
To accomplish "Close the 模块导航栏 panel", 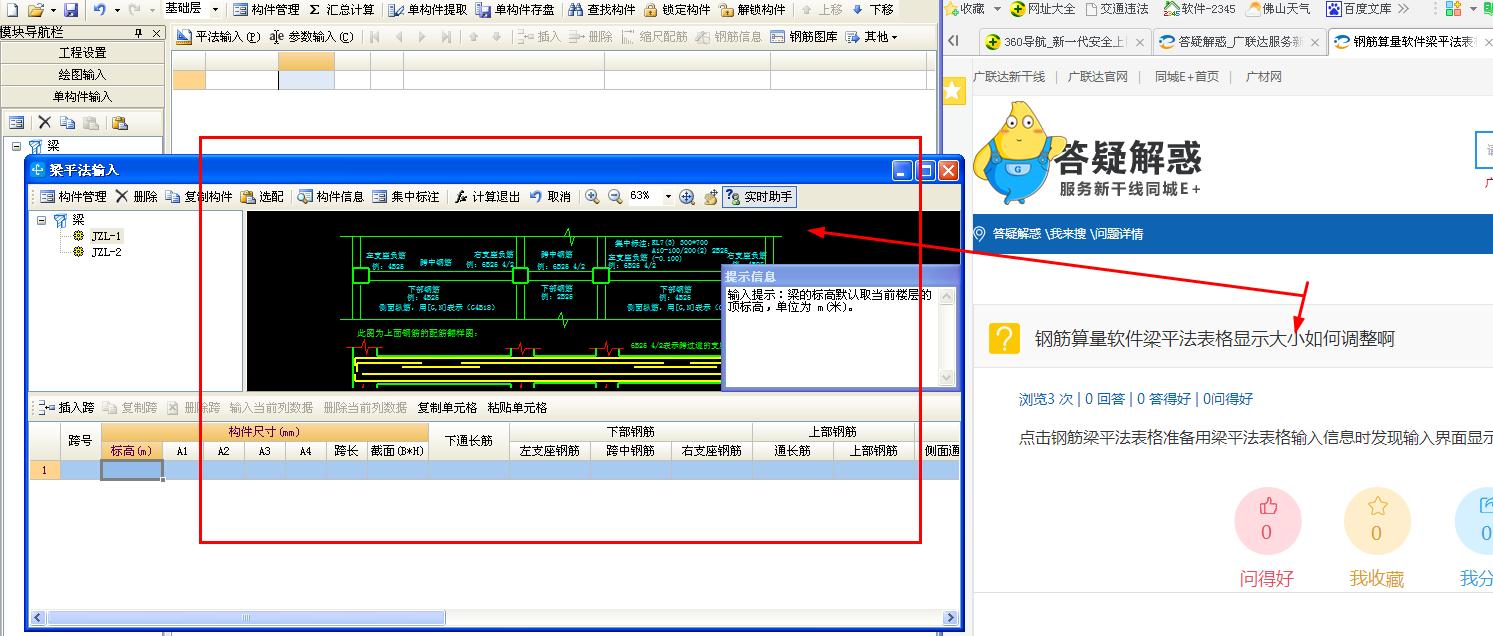I will point(157,32).
